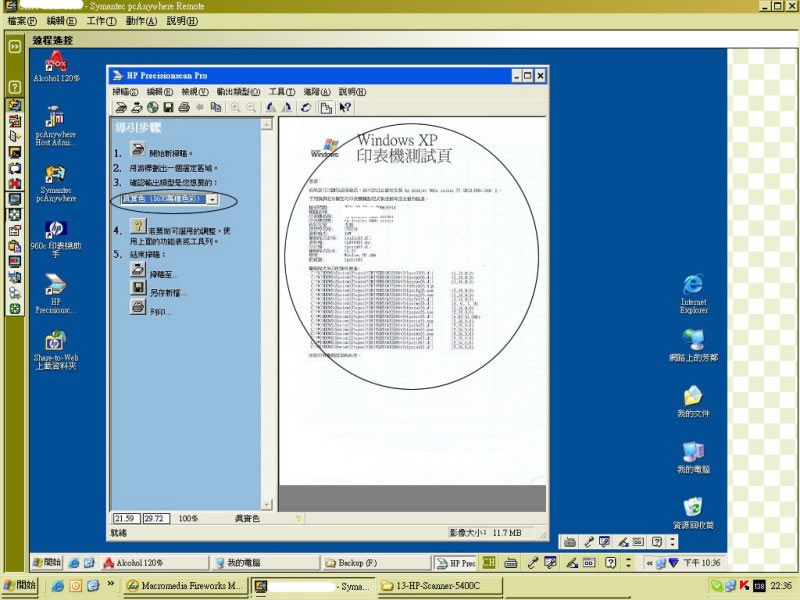Click the mirror/flip right toolbar icon
This screenshot has height=600, width=800.
(287, 108)
